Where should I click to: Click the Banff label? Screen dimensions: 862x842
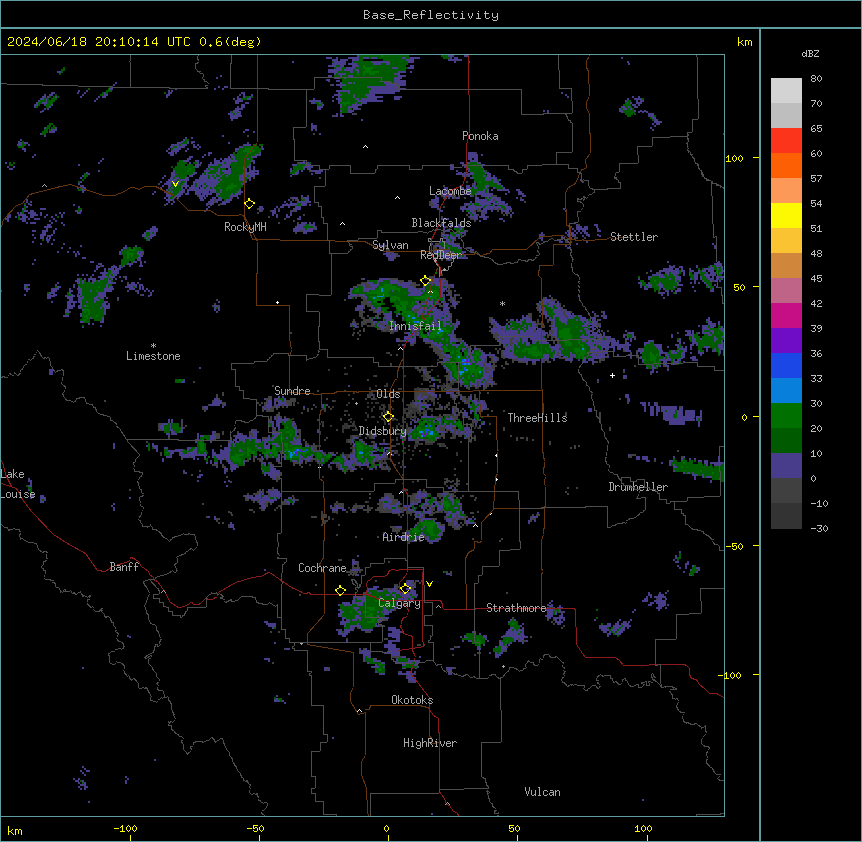124,567
